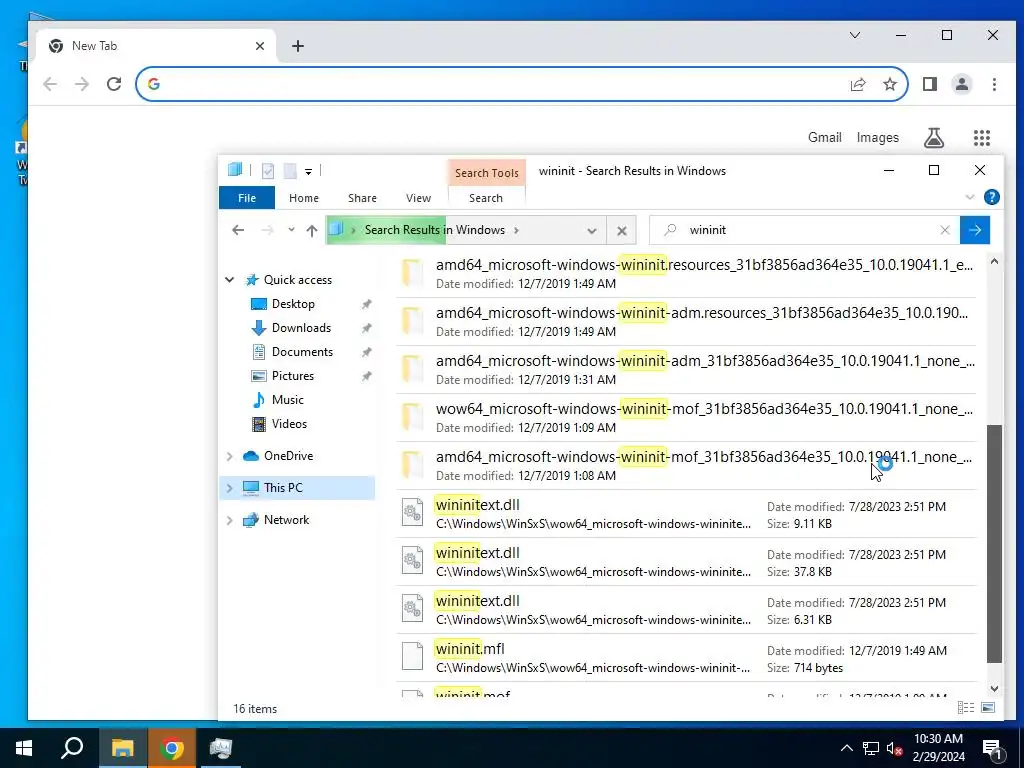Select Documents in navigation pane
1024x768 pixels.
302,352
